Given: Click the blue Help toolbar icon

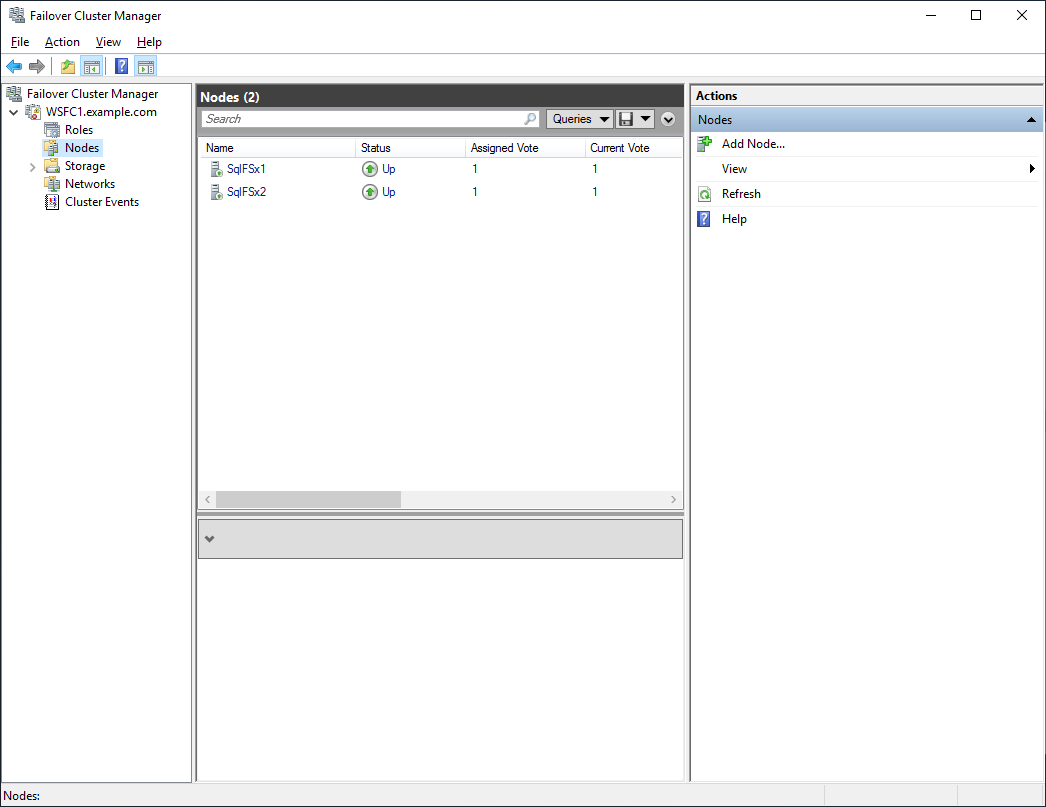Looking at the screenshot, I should 121,66.
